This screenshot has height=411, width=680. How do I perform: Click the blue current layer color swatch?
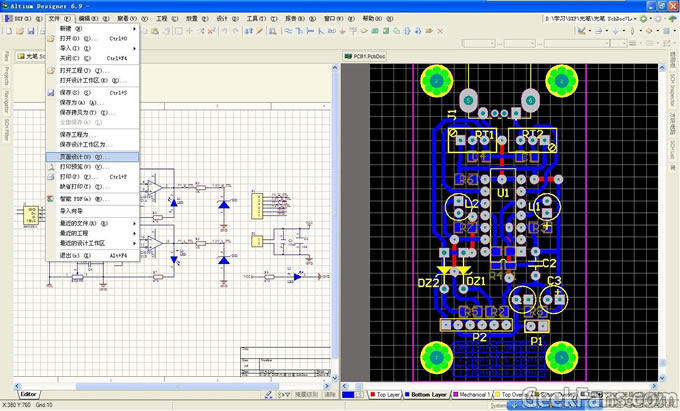(x=349, y=395)
